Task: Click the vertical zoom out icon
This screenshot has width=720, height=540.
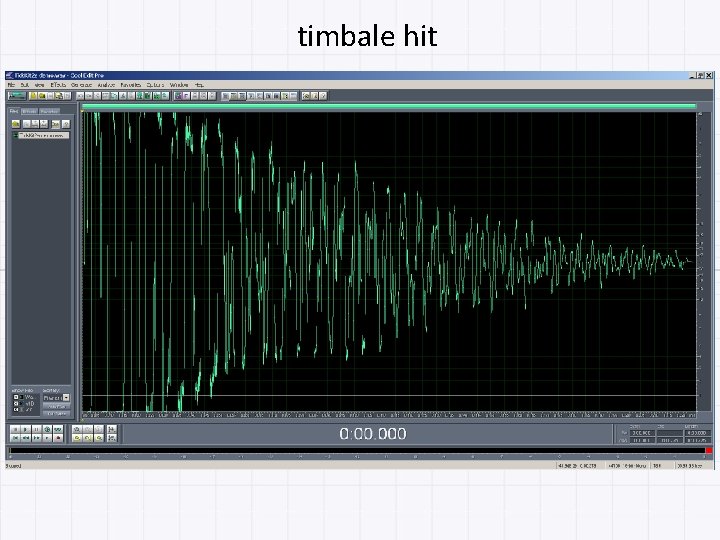Action: coord(112,438)
